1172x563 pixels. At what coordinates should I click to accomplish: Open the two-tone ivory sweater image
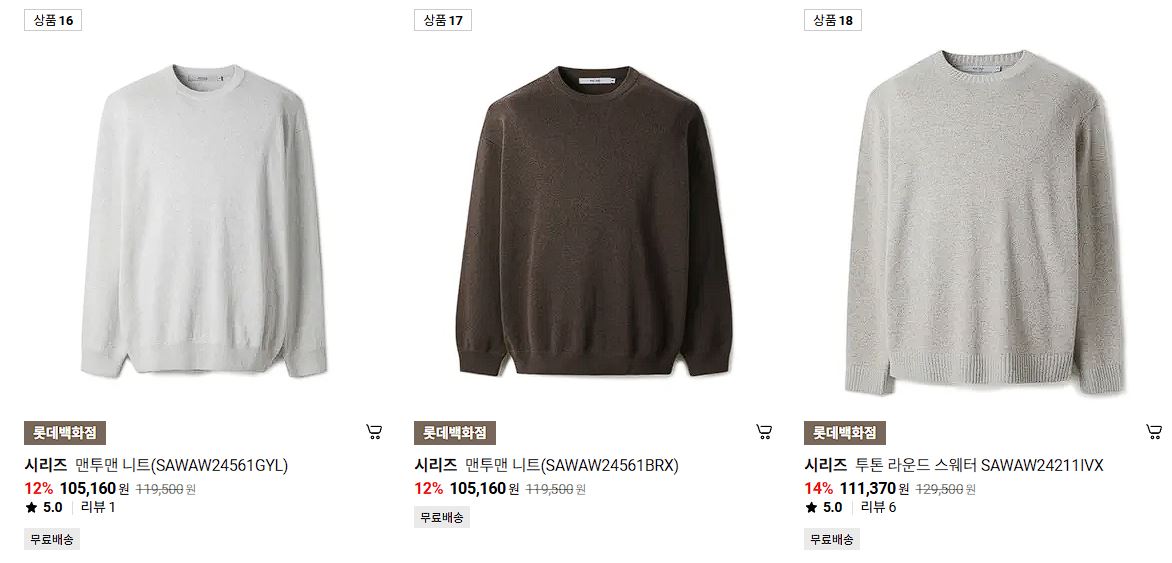tap(984, 221)
